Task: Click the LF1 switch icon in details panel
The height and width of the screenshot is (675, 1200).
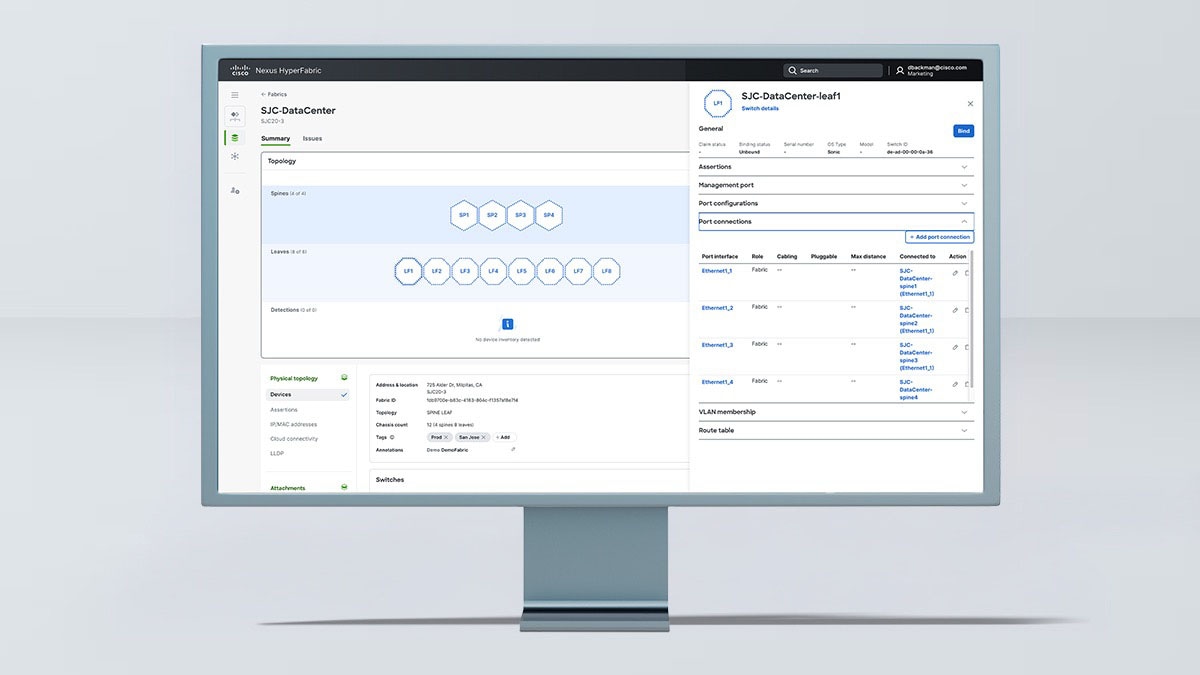Action: 718,102
